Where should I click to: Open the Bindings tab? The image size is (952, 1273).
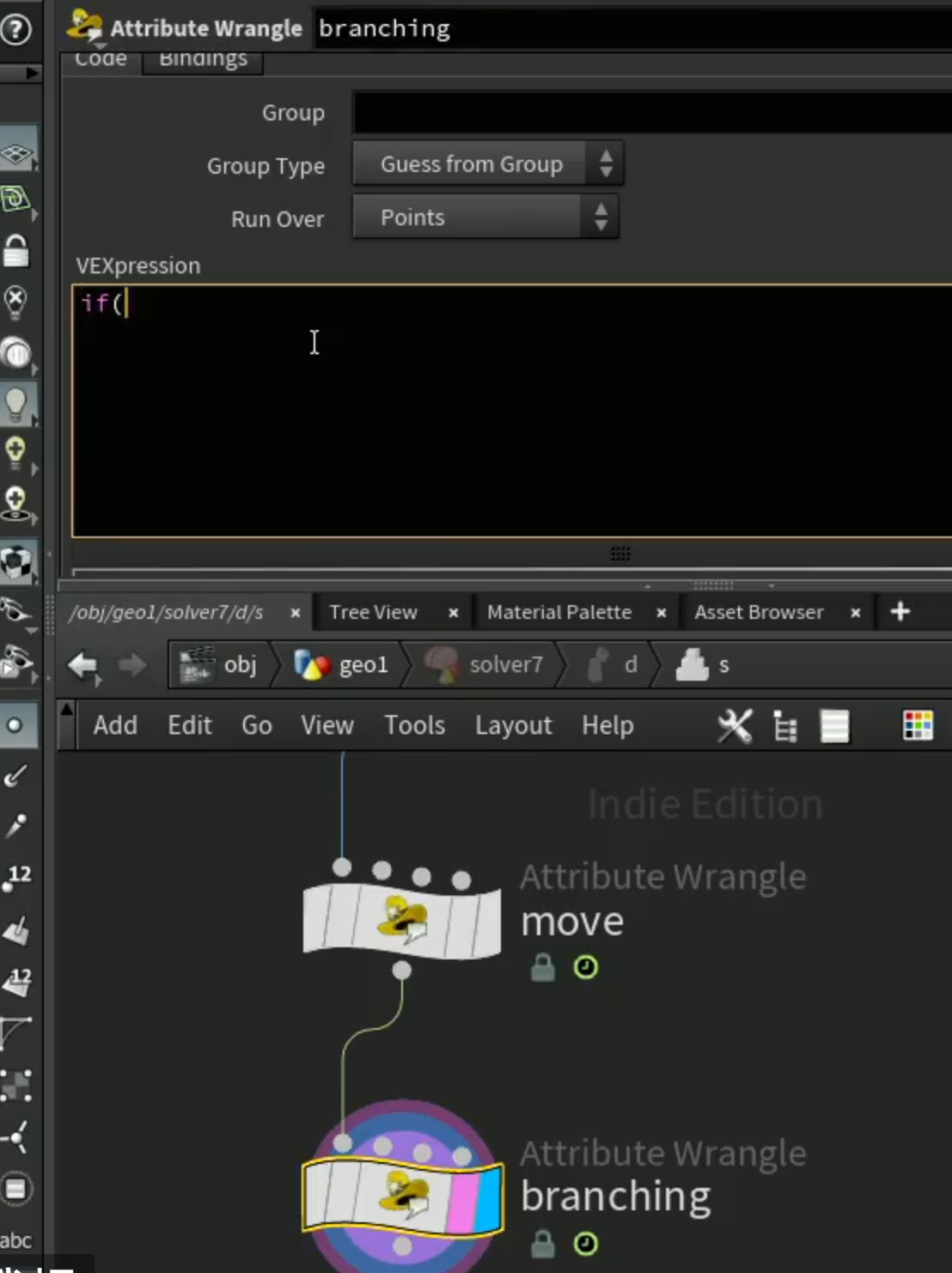click(203, 59)
